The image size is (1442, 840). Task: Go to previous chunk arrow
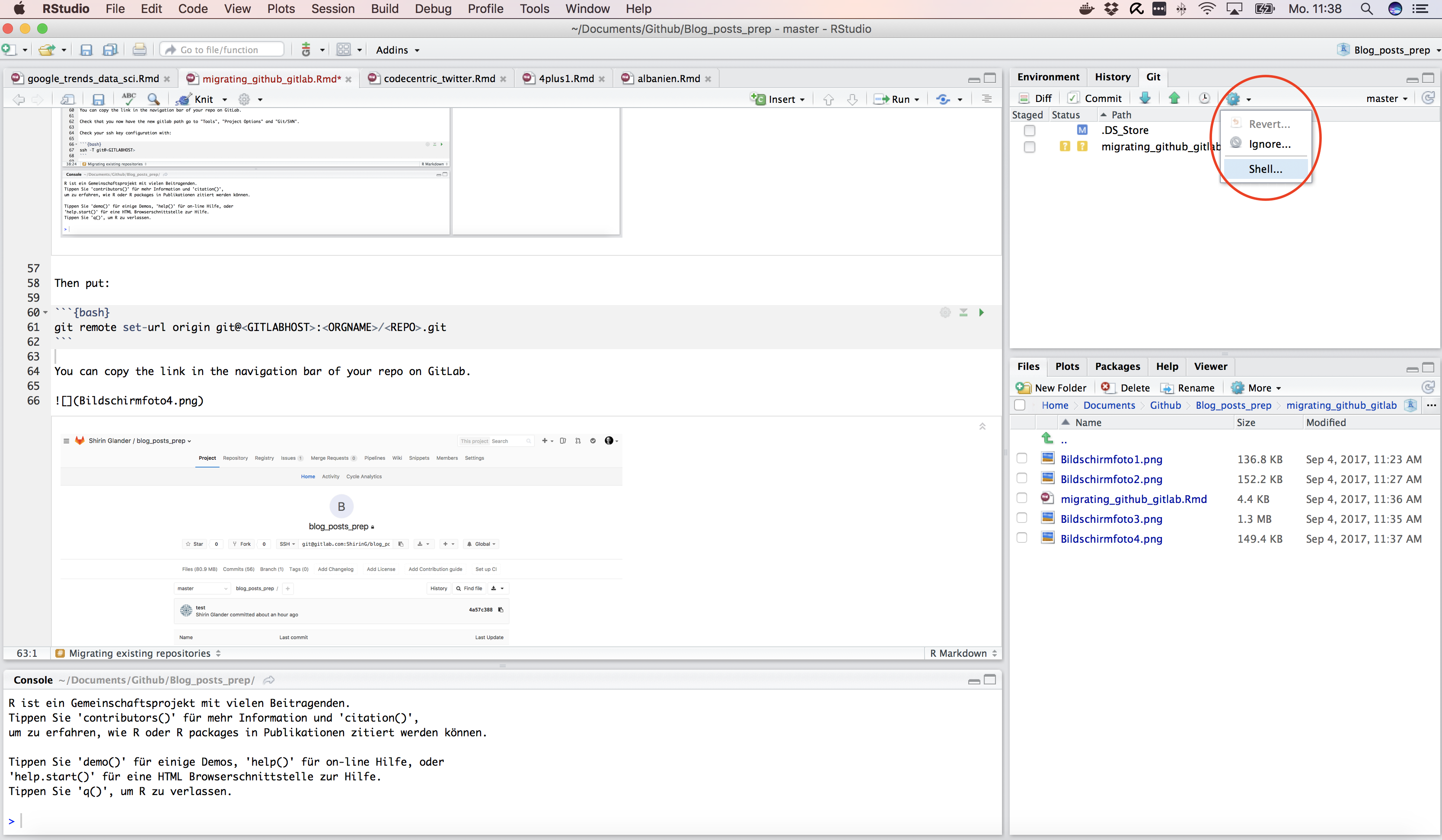828,99
